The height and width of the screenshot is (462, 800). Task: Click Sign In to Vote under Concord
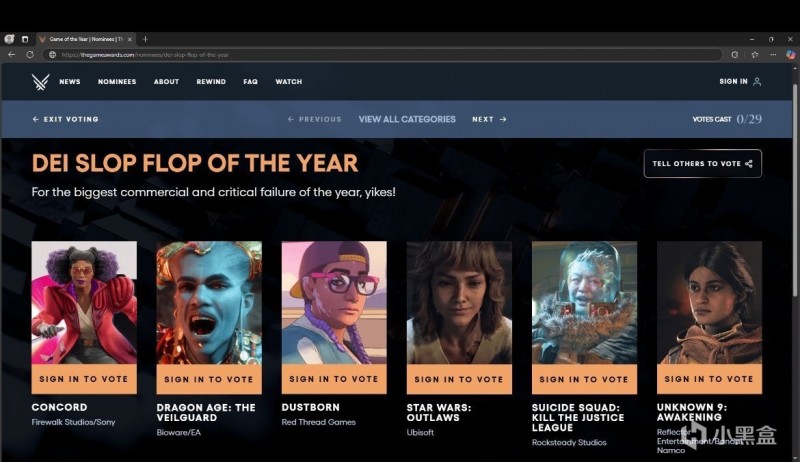pyautogui.click(x=84, y=379)
